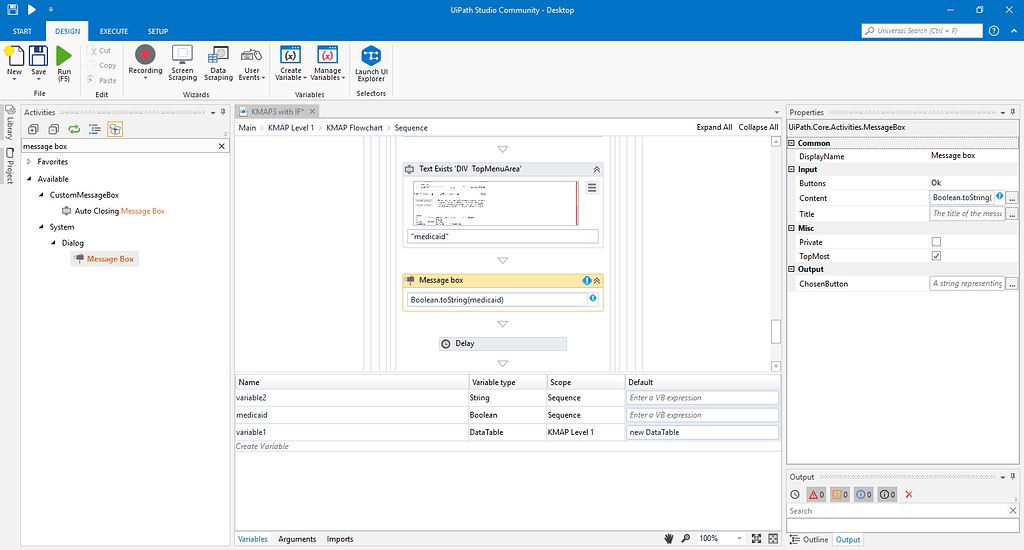The width and height of the screenshot is (1024, 550).
Task: Switch to the EXECUTE ribbon tab
Action: [114, 31]
